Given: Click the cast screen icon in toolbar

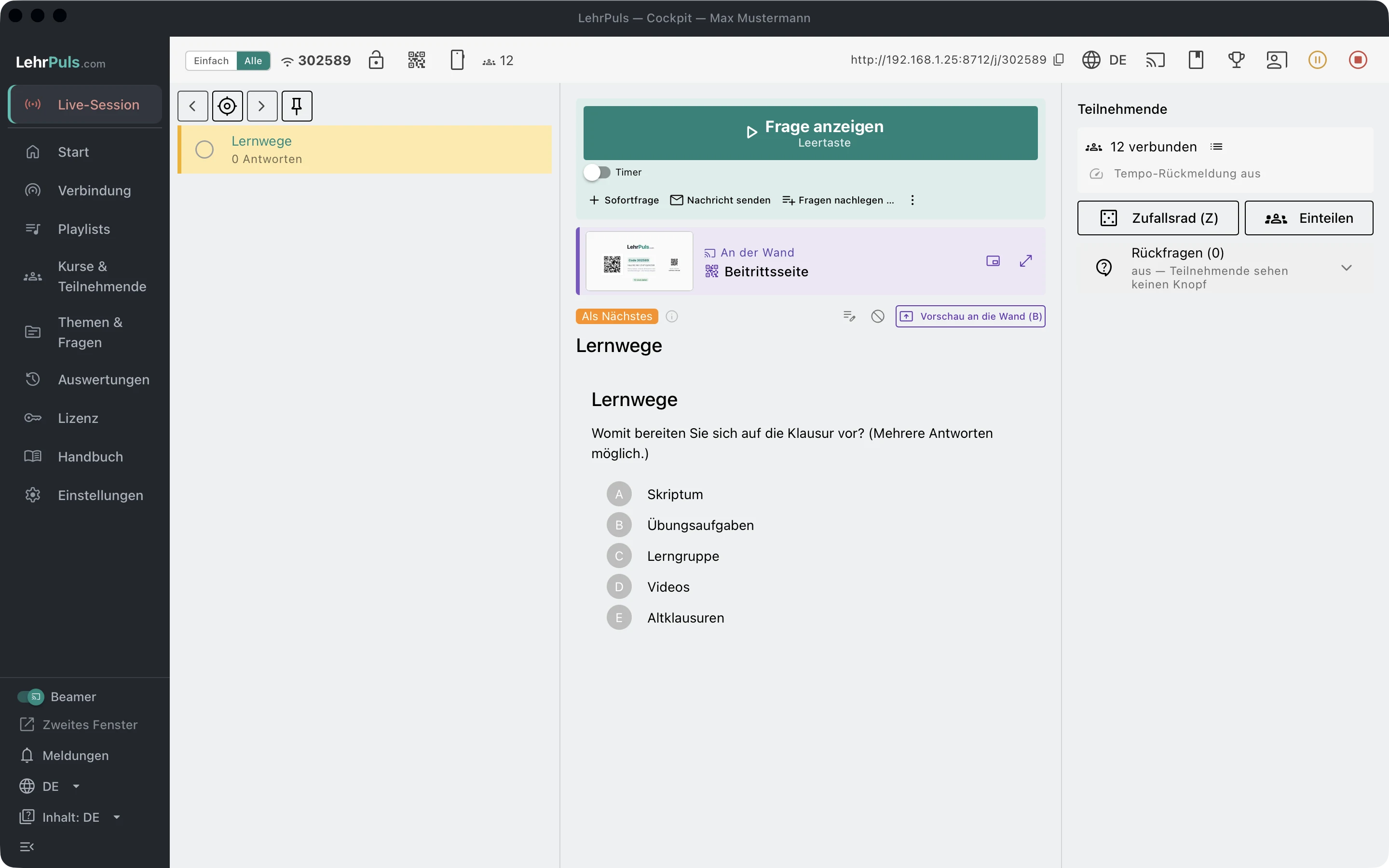Looking at the screenshot, I should tap(1156, 60).
